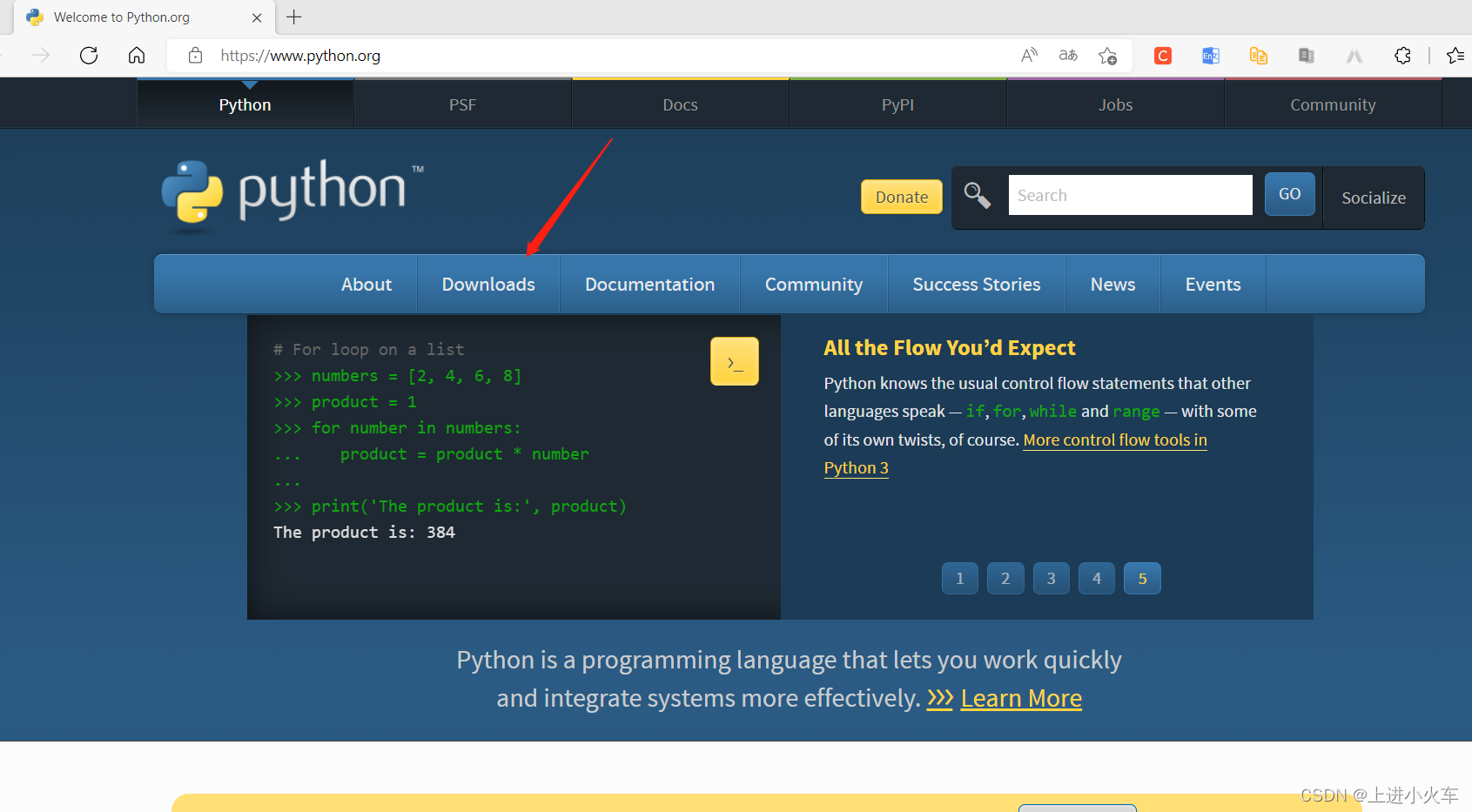Open a new browser tab
1472x812 pixels.
(294, 17)
